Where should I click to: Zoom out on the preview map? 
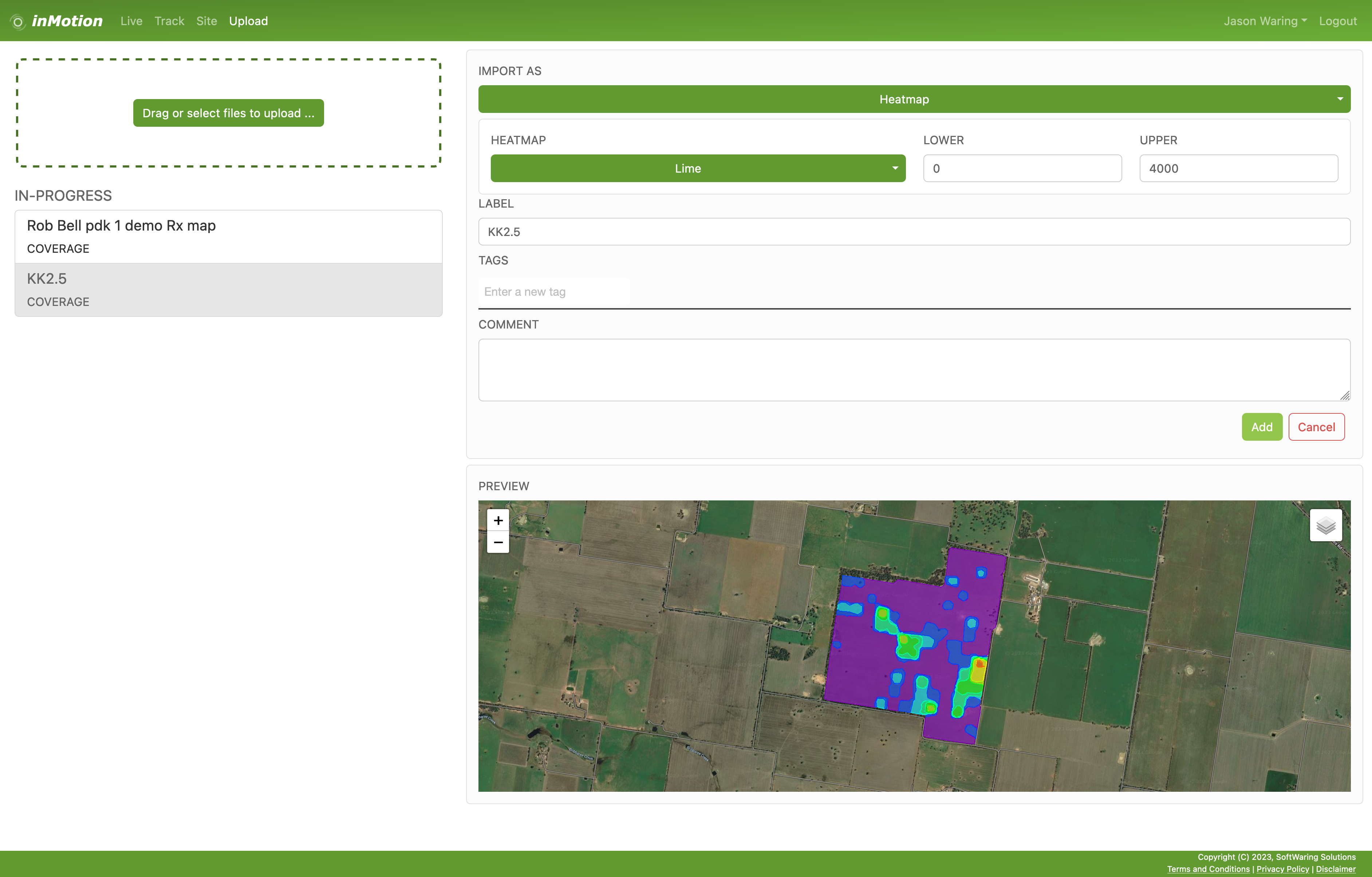click(497, 543)
